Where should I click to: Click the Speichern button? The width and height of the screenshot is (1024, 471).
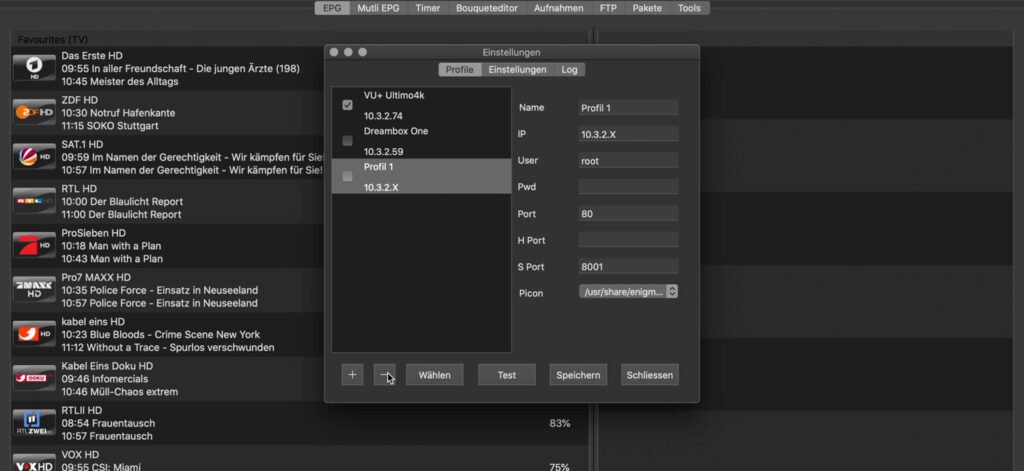pyautogui.click(x=578, y=375)
